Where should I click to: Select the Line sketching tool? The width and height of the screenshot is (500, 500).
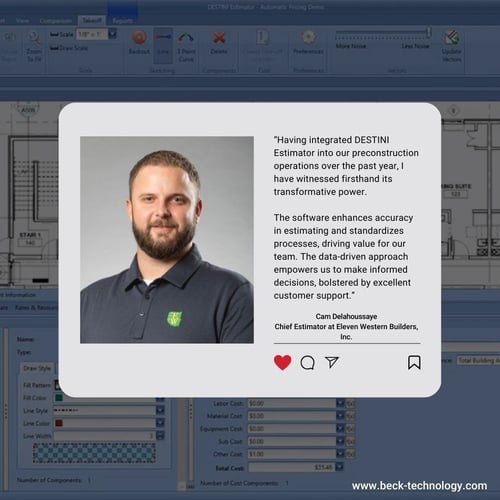pyautogui.click(x=163, y=45)
